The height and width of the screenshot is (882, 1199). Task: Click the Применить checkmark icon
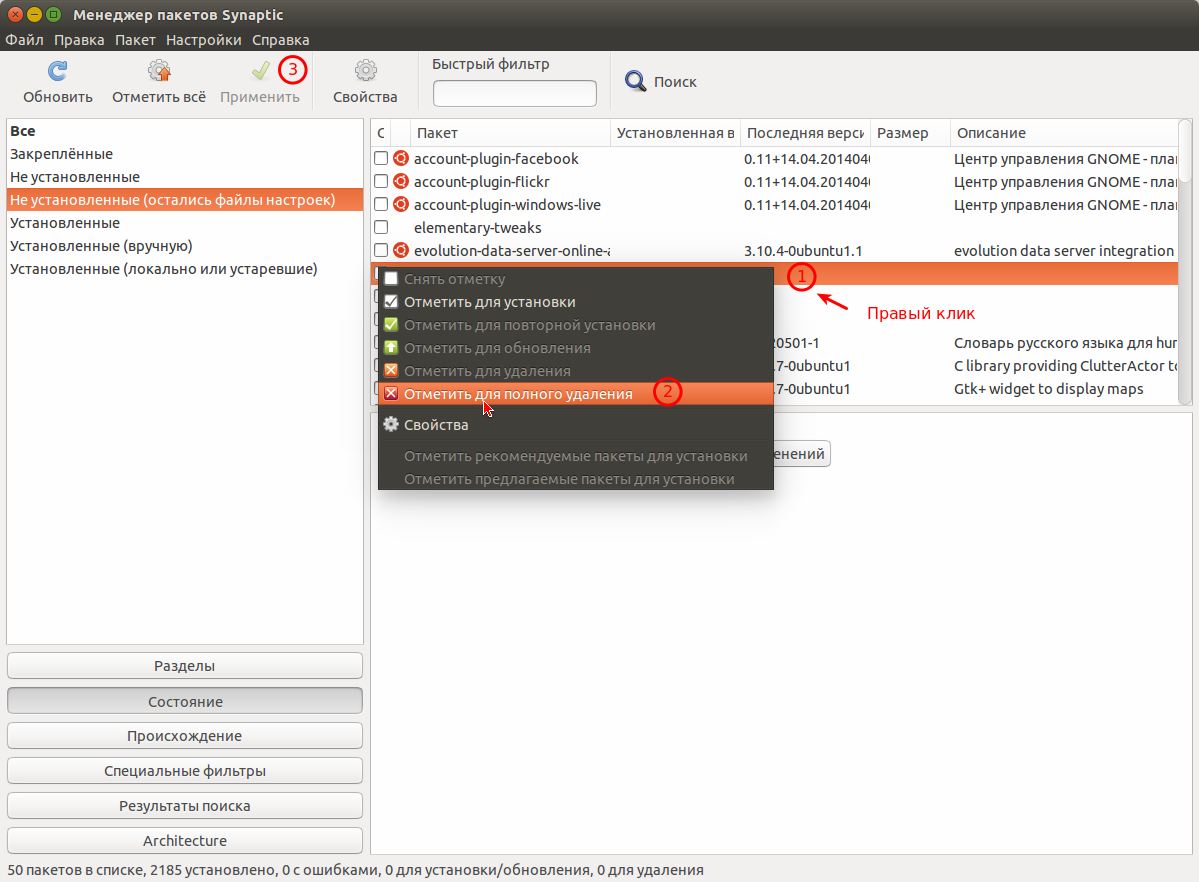click(260, 71)
